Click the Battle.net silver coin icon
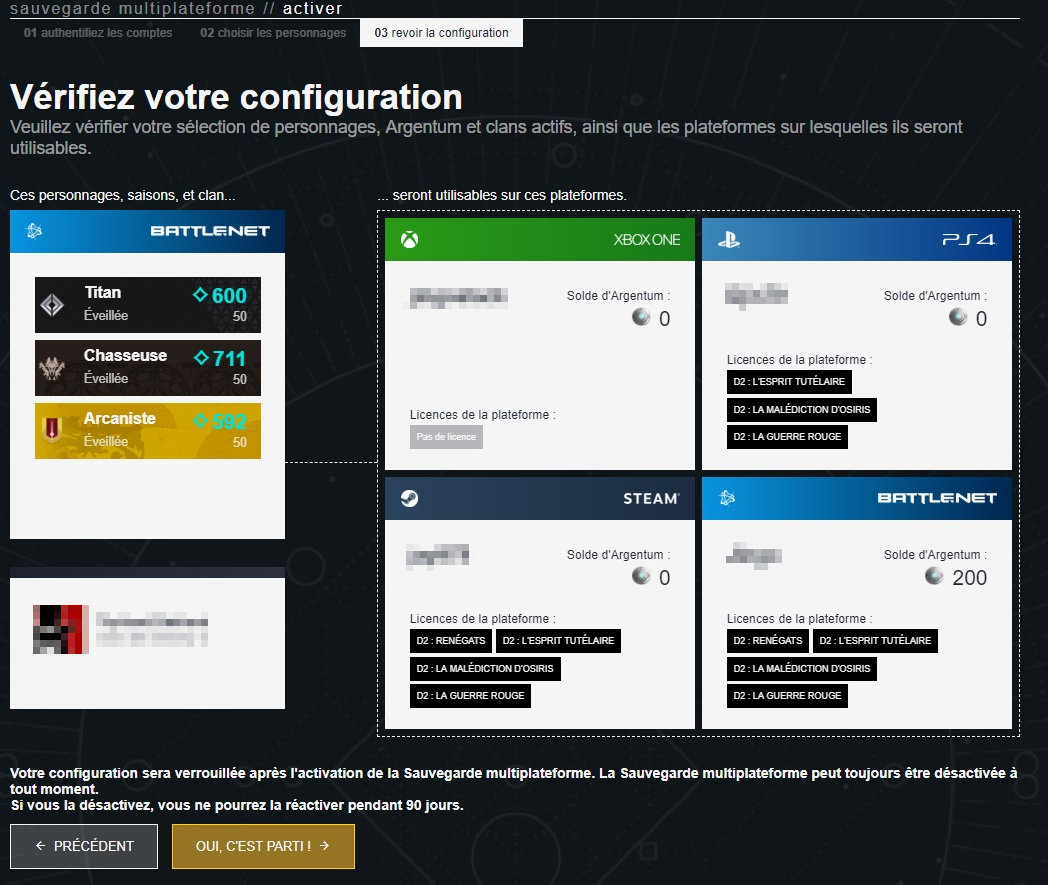The image size is (1048, 885). coord(934,575)
